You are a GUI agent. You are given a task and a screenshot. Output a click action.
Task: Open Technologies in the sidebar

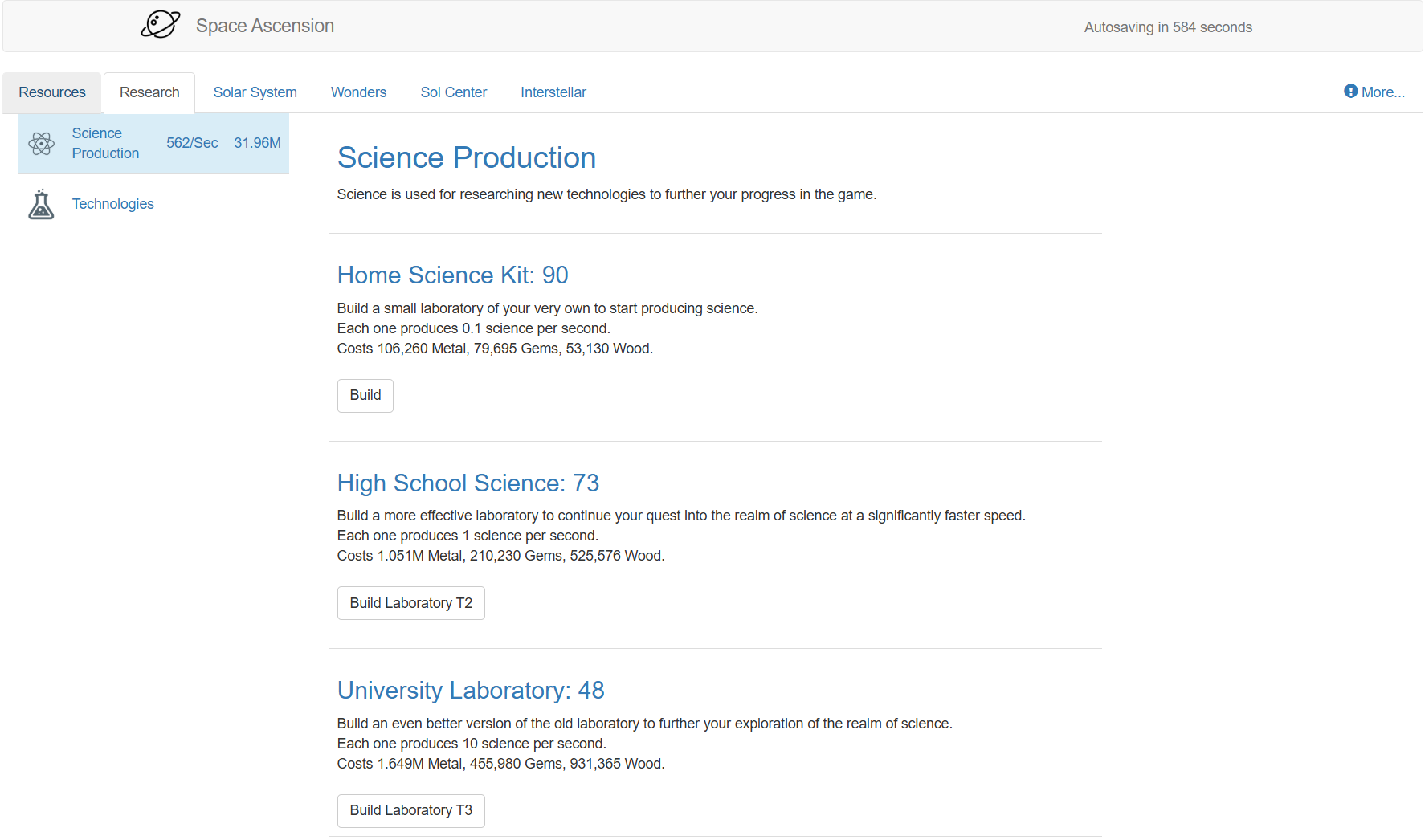point(112,204)
